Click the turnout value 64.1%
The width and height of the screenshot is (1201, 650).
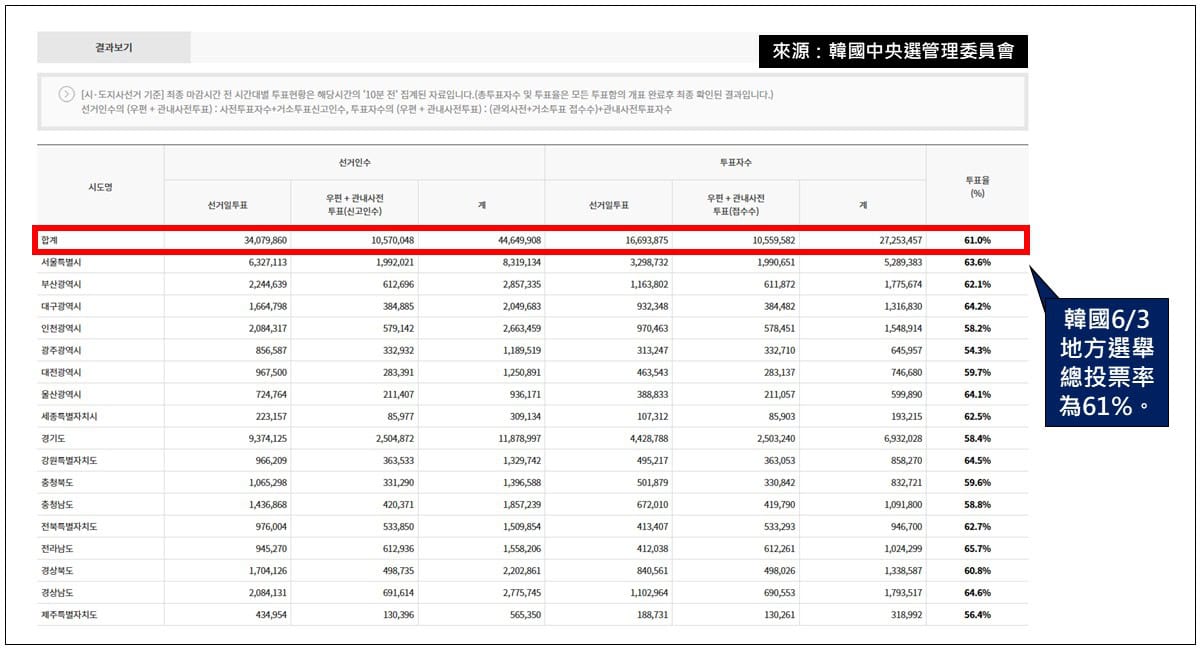pyautogui.click(x=977, y=395)
